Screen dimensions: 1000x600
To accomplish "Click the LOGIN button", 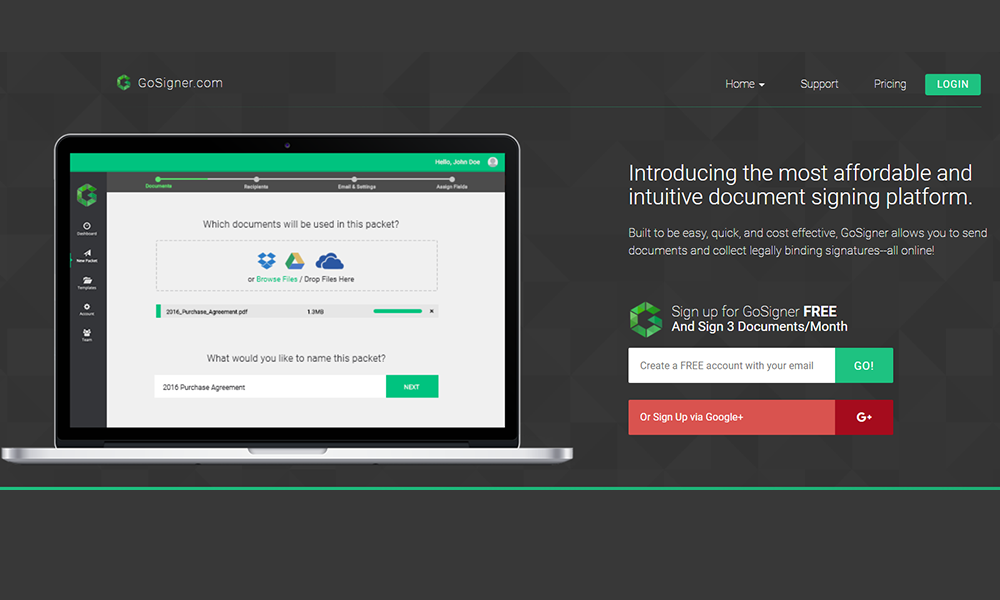I will point(952,84).
